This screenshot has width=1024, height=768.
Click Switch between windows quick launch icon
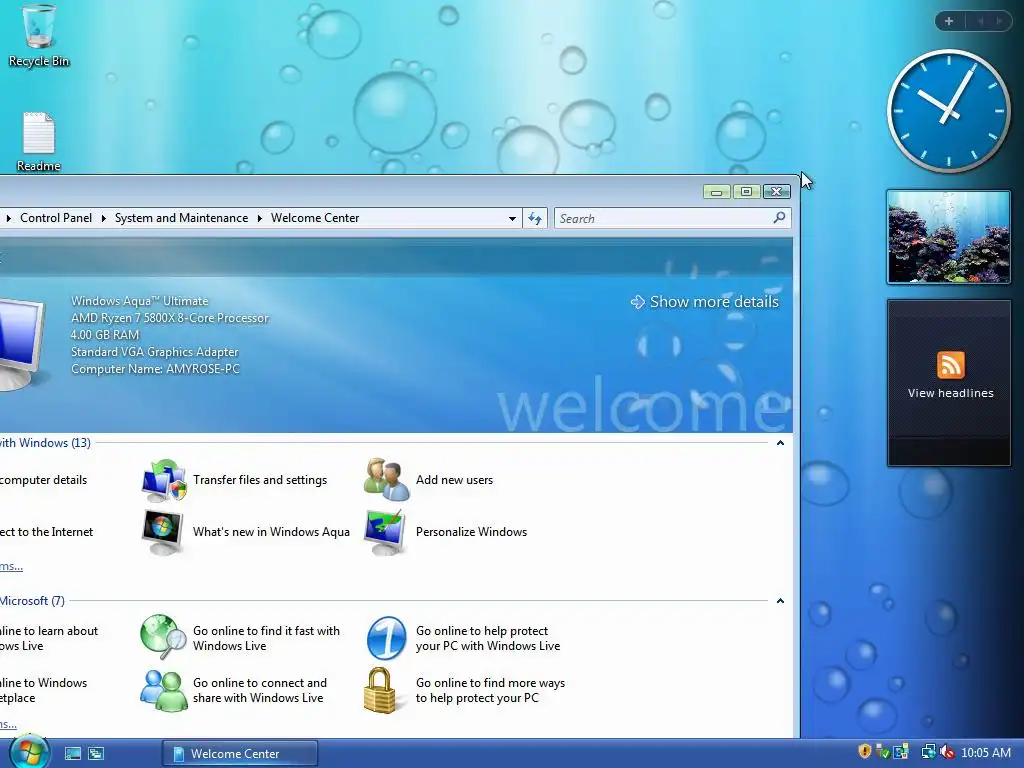[96, 754]
